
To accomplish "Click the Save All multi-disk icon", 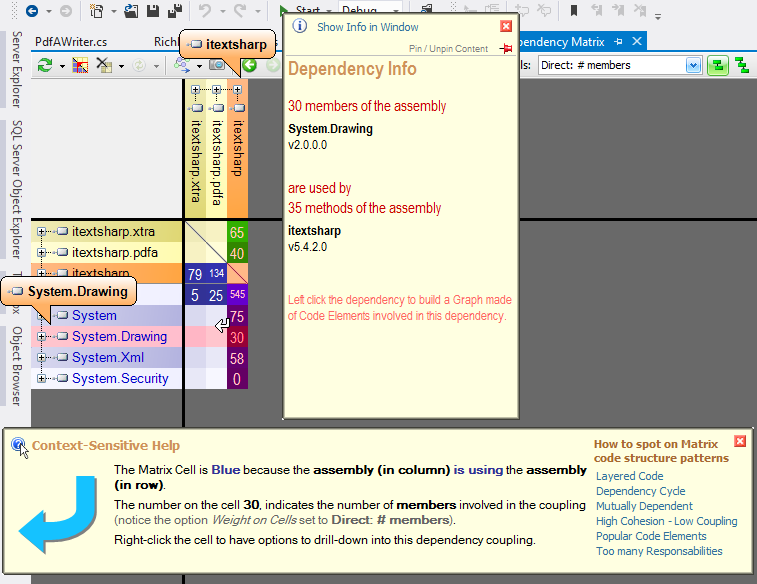I will 175,10.
